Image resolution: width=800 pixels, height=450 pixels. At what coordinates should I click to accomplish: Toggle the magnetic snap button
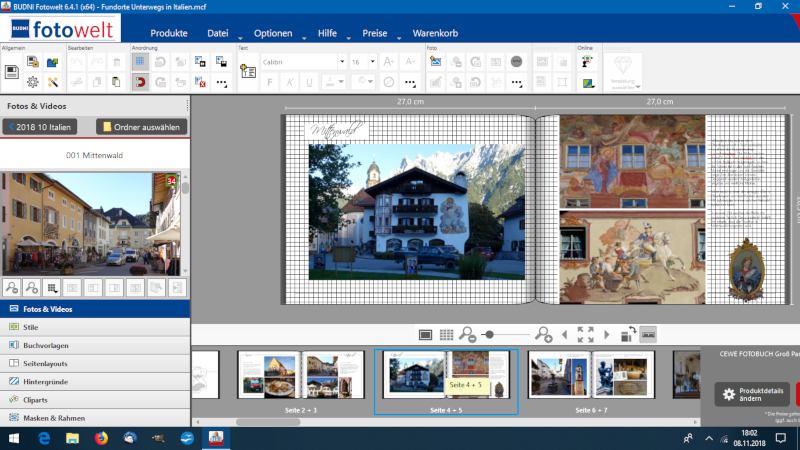[x=140, y=82]
